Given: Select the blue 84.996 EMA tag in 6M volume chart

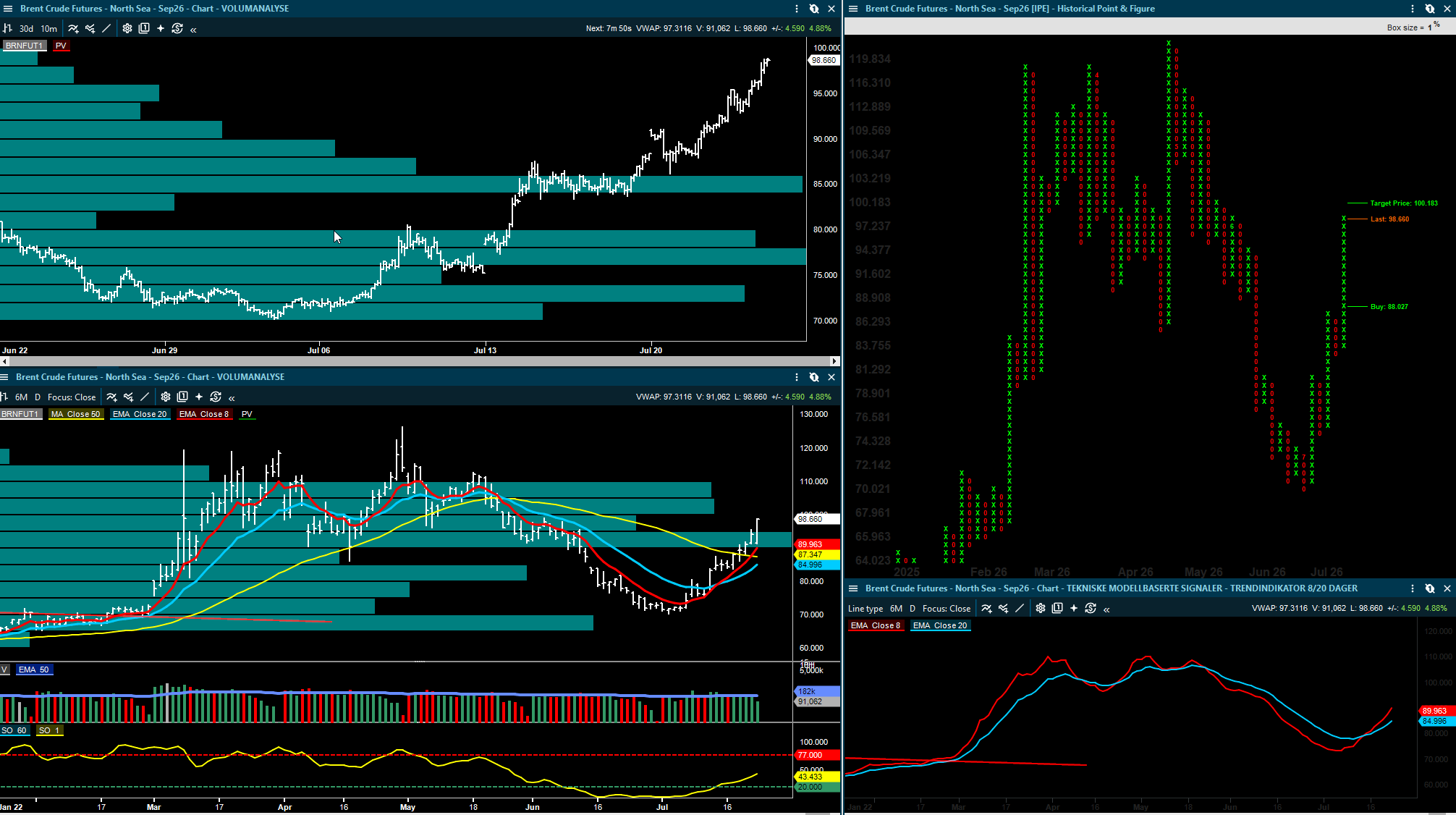Looking at the screenshot, I should 818,565.
